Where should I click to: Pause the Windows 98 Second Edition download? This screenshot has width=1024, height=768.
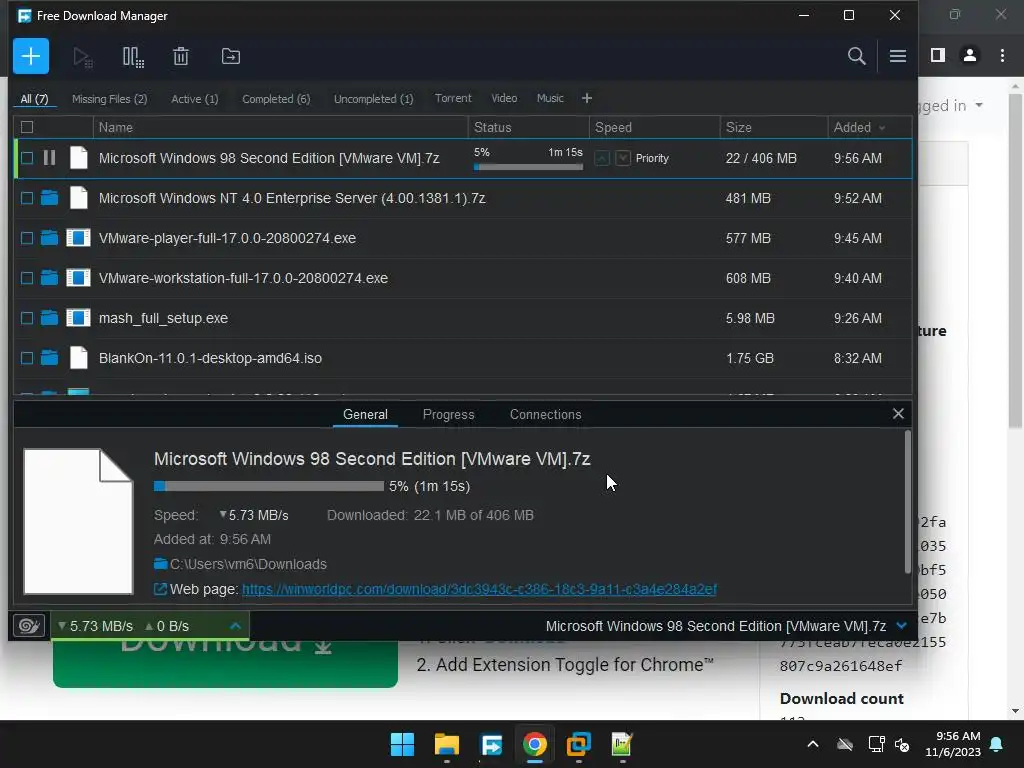pyautogui.click(x=49, y=158)
